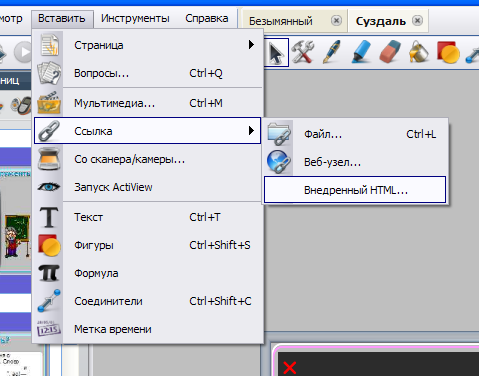
Task: Switch to the Безымянный tab
Action: (x=281, y=21)
